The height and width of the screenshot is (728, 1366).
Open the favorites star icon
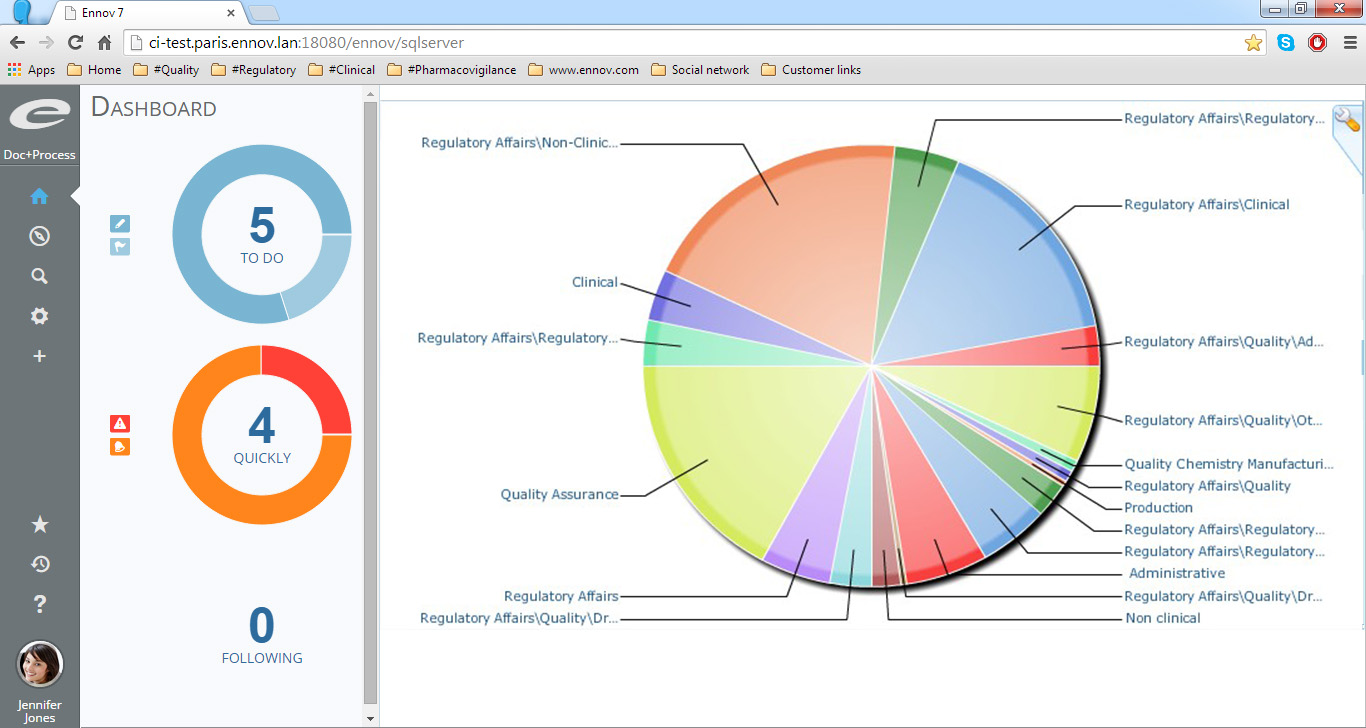pos(39,525)
